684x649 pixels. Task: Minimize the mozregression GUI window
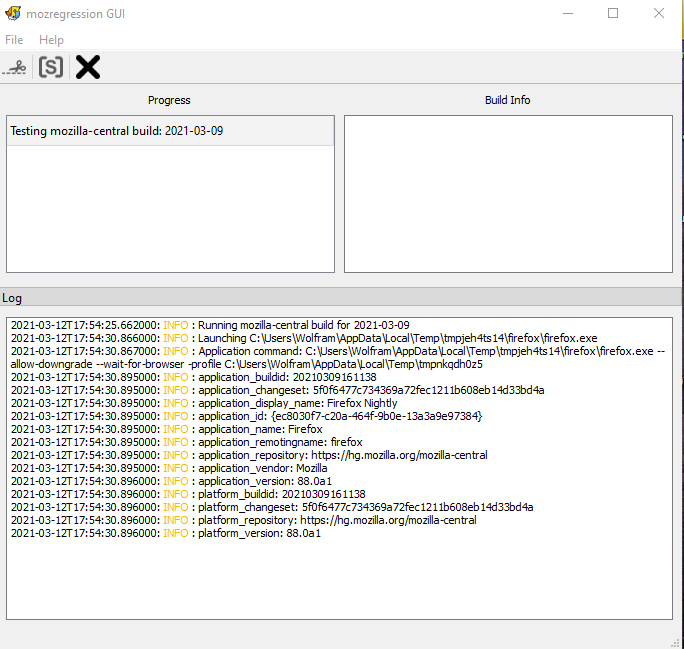(x=568, y=14)
